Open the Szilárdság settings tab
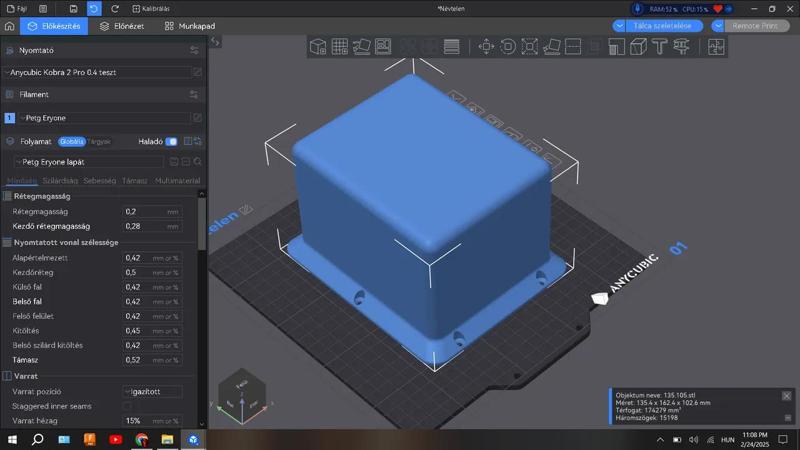This screenshot has width=800, height=450. (x=60, y=181)
